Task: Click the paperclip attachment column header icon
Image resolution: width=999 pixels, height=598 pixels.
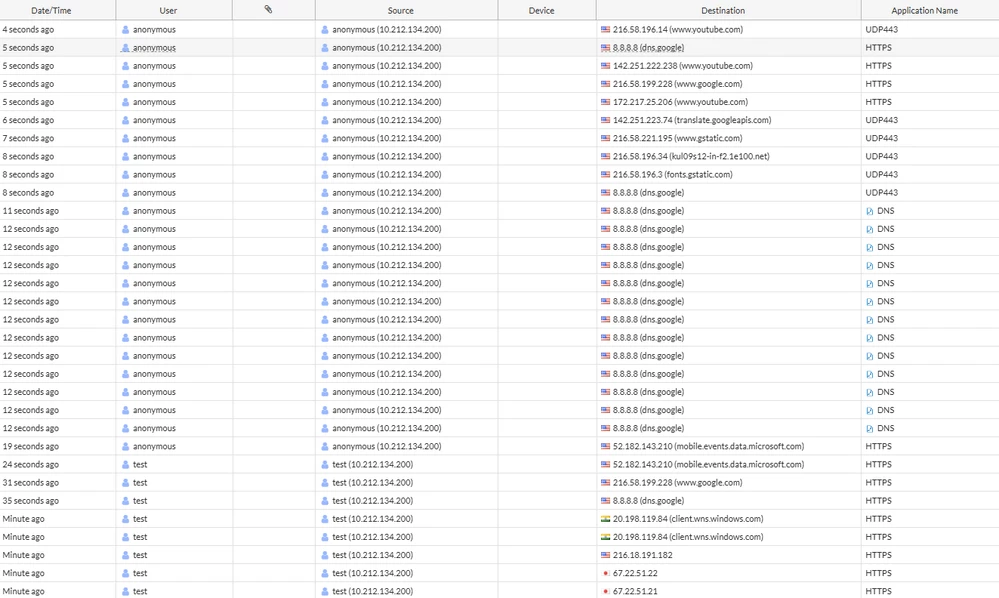Action: coord(268,10)
